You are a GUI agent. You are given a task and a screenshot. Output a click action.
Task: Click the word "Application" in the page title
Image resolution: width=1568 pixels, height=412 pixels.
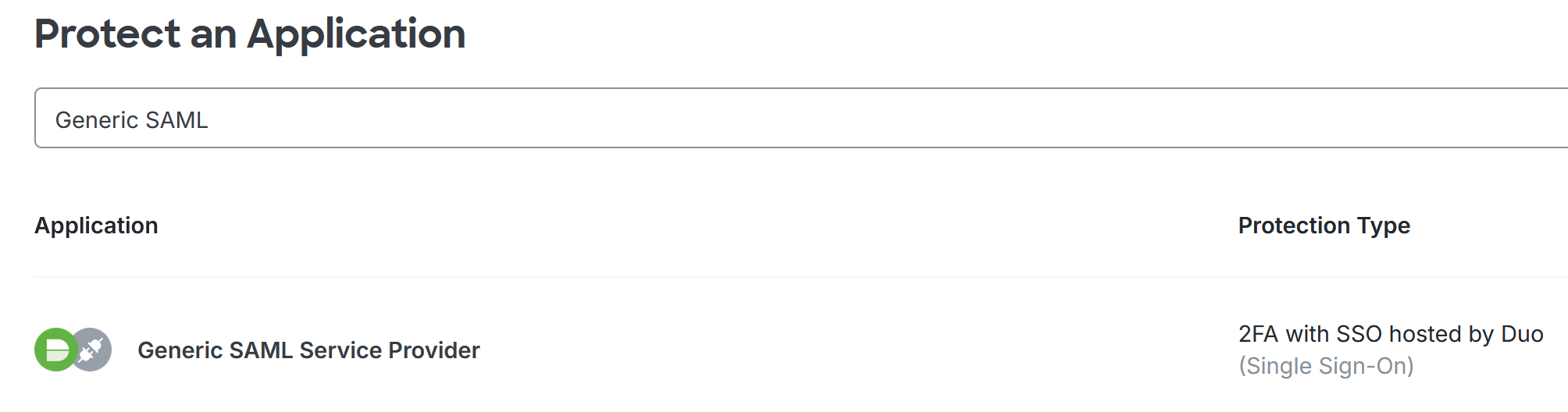(356, 34)
